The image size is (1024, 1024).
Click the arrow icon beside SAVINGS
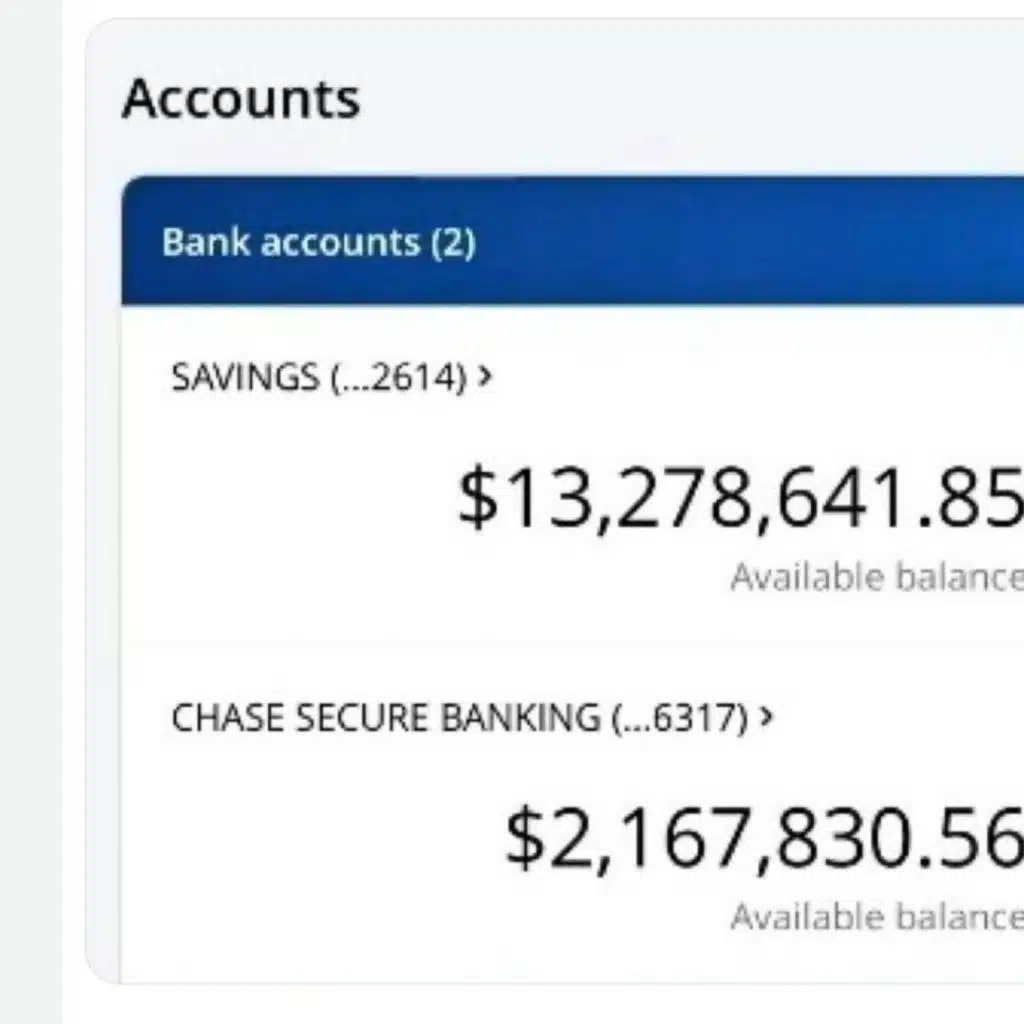pos(485,377)
